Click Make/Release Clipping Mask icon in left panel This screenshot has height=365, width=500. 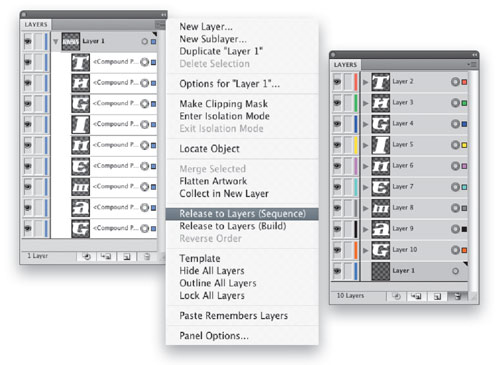pyautogui.click(x=86, y=256)
